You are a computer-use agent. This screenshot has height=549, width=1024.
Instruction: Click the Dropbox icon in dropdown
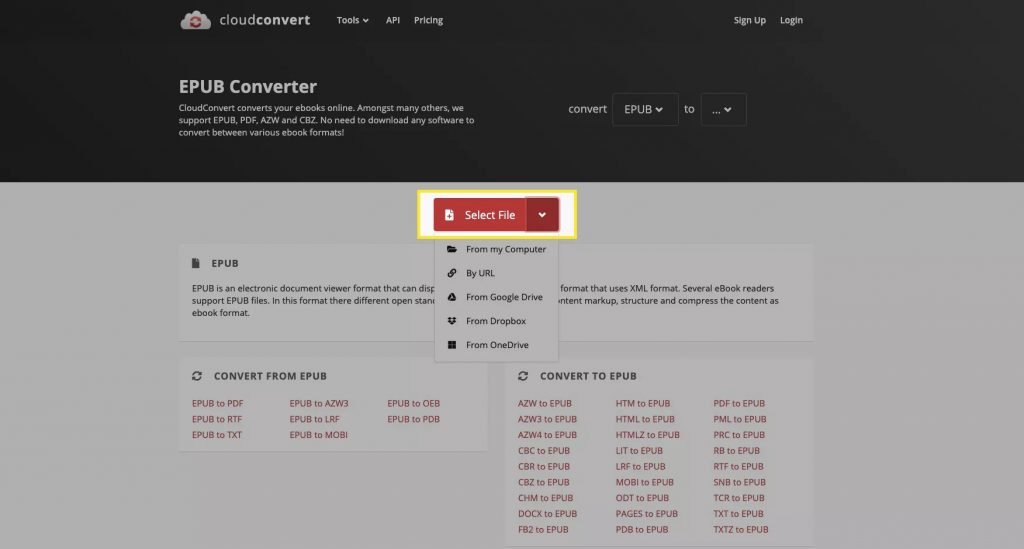click(451, 321)
